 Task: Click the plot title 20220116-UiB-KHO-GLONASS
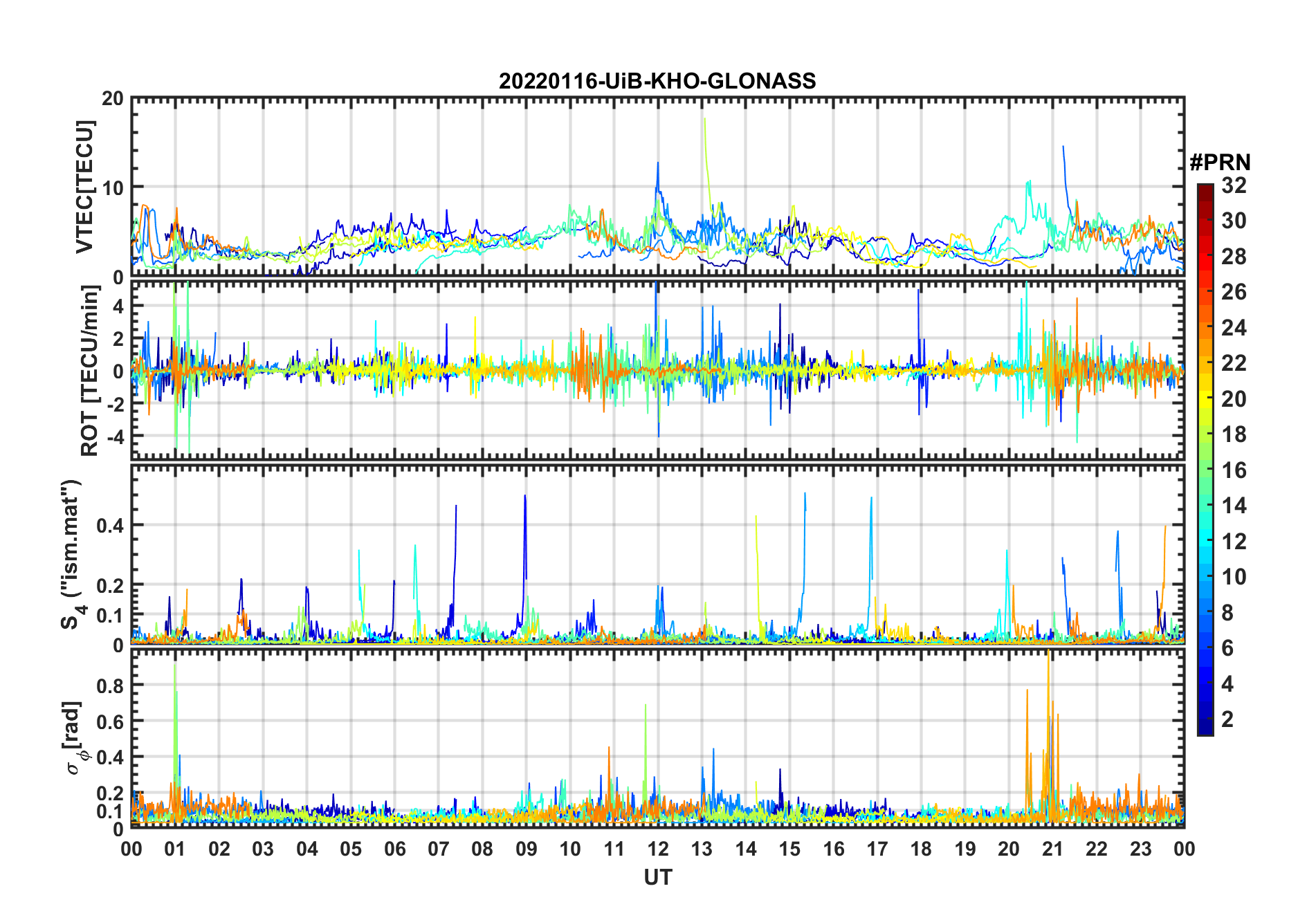[x=657, y=81]
